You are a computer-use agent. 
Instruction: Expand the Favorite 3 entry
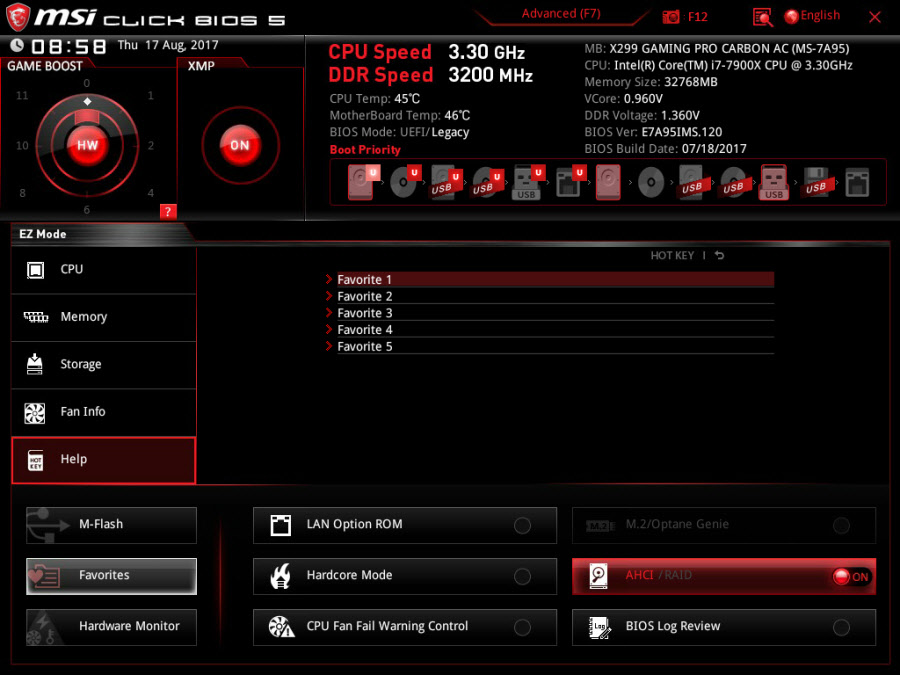point(365,313)
